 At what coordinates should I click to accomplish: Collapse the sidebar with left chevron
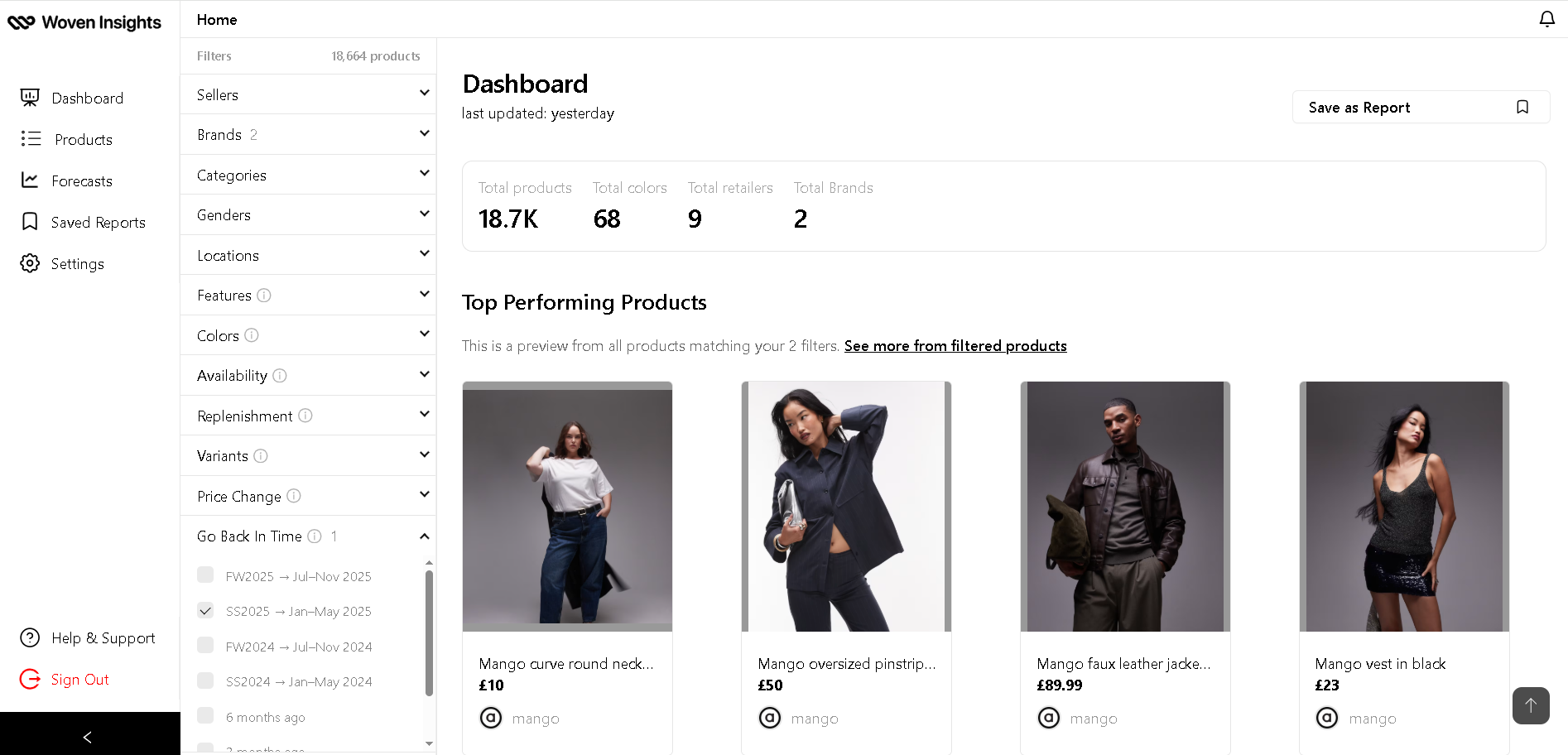pyautogui.click(x=88, y=737)
